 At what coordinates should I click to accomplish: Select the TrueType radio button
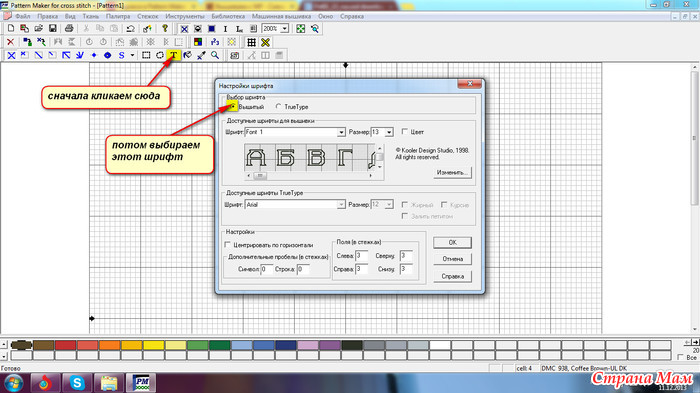279,107
